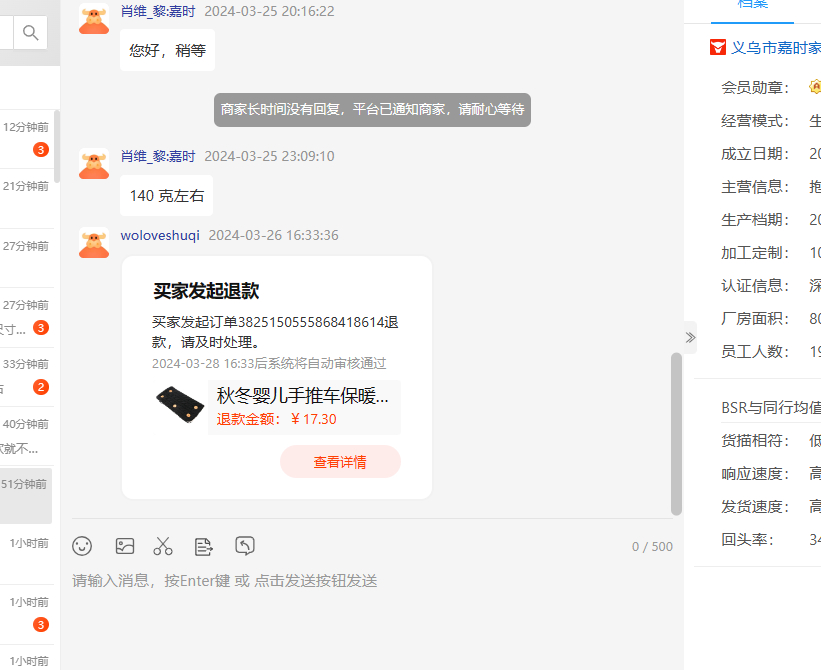Click the 会员勋章 label

pos(755,87)
